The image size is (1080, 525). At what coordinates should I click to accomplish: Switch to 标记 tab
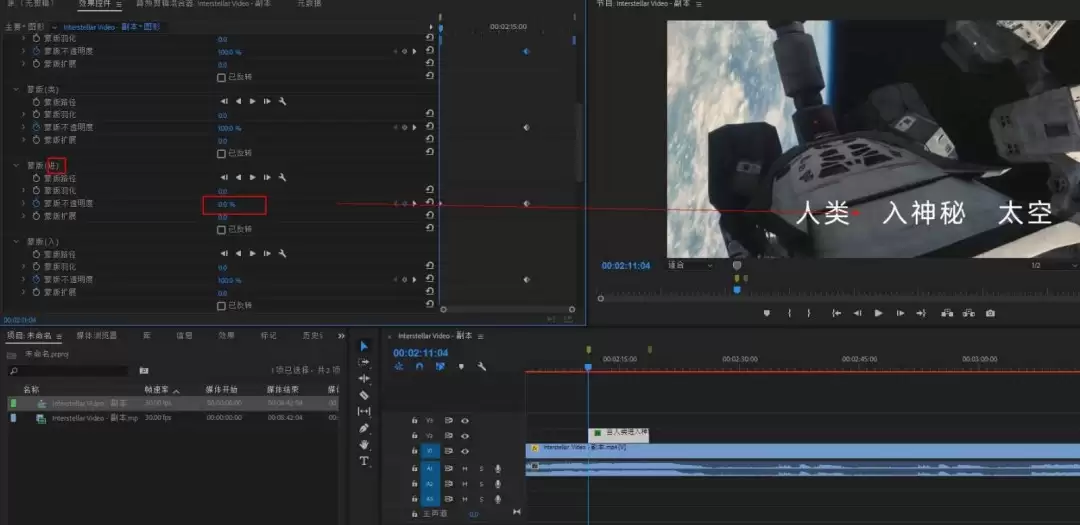(x=268, y=336)
